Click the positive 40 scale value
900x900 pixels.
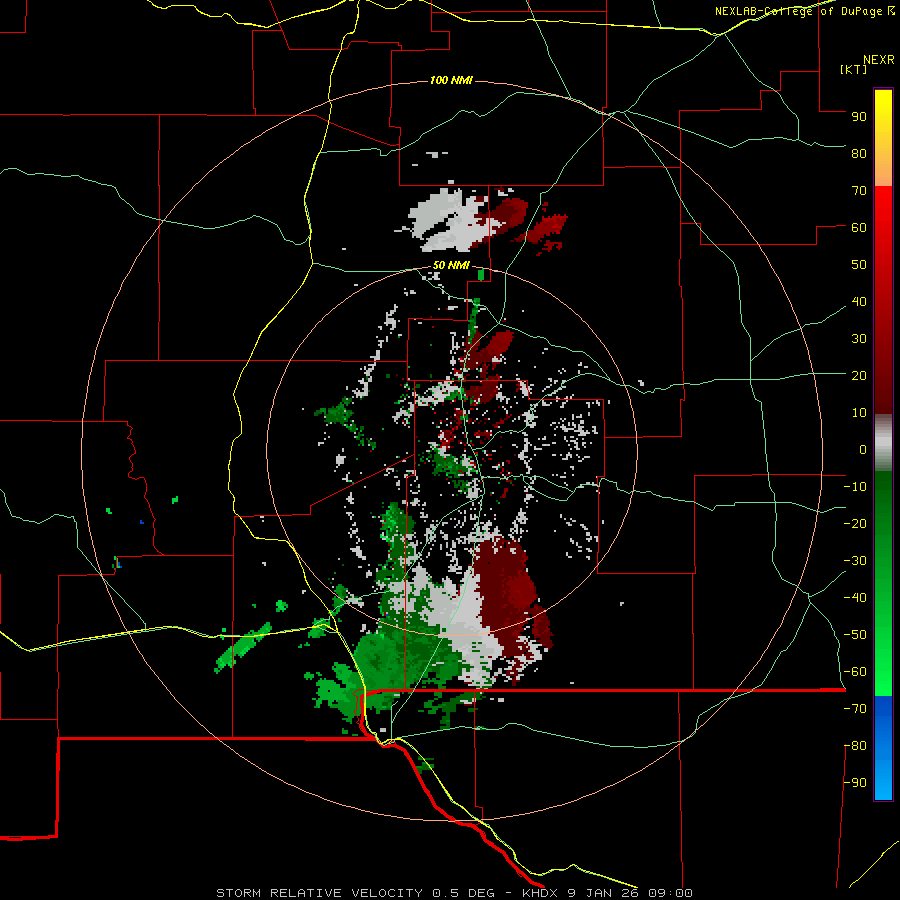859,302
